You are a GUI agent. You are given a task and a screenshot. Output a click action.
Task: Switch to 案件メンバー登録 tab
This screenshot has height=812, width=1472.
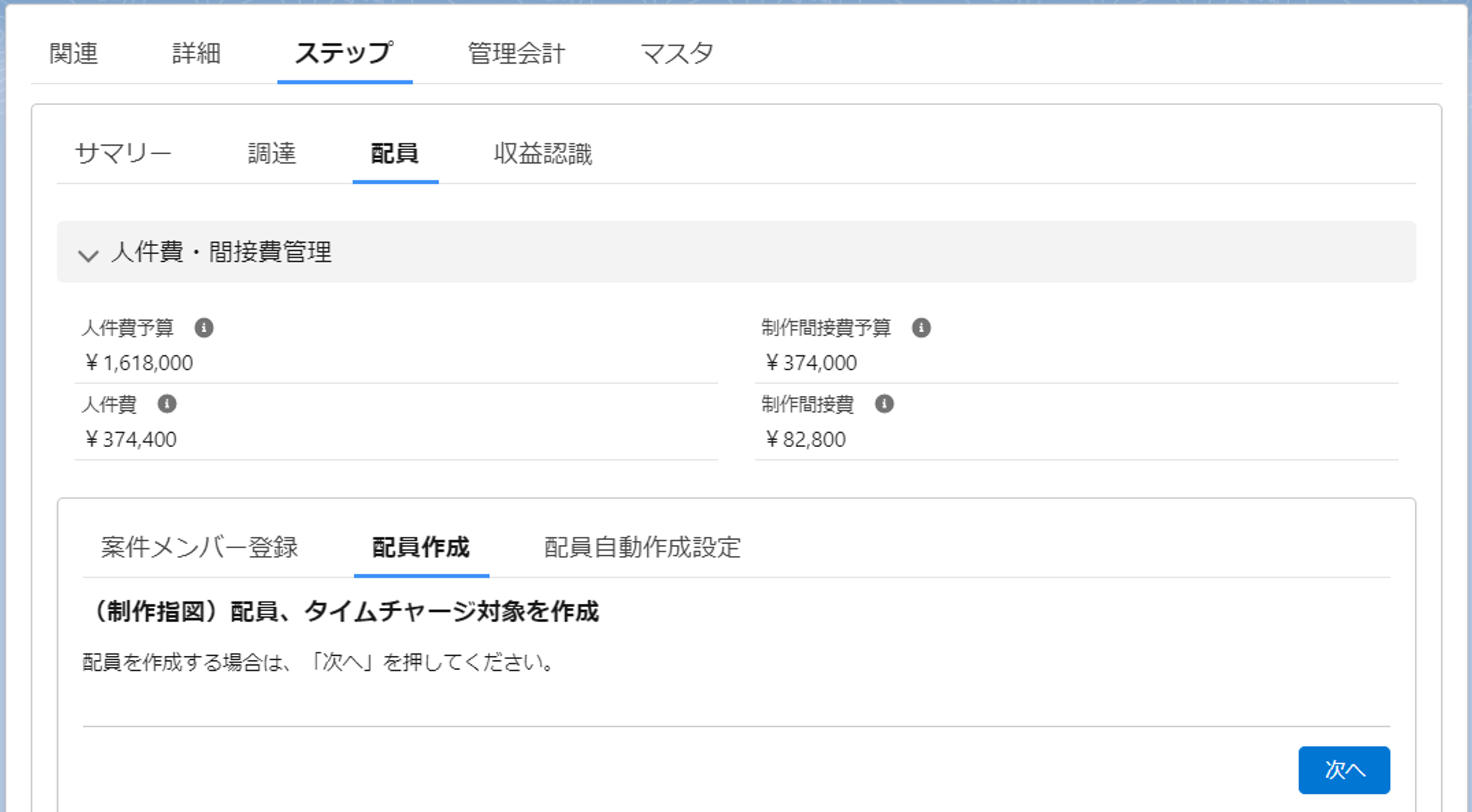200,547
